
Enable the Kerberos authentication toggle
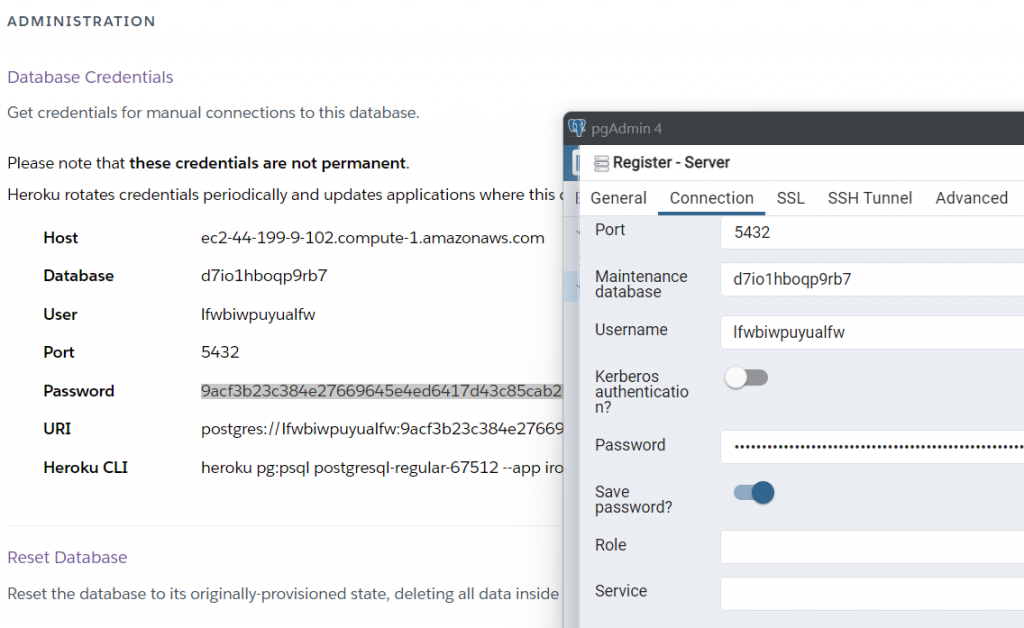(746, 378)
